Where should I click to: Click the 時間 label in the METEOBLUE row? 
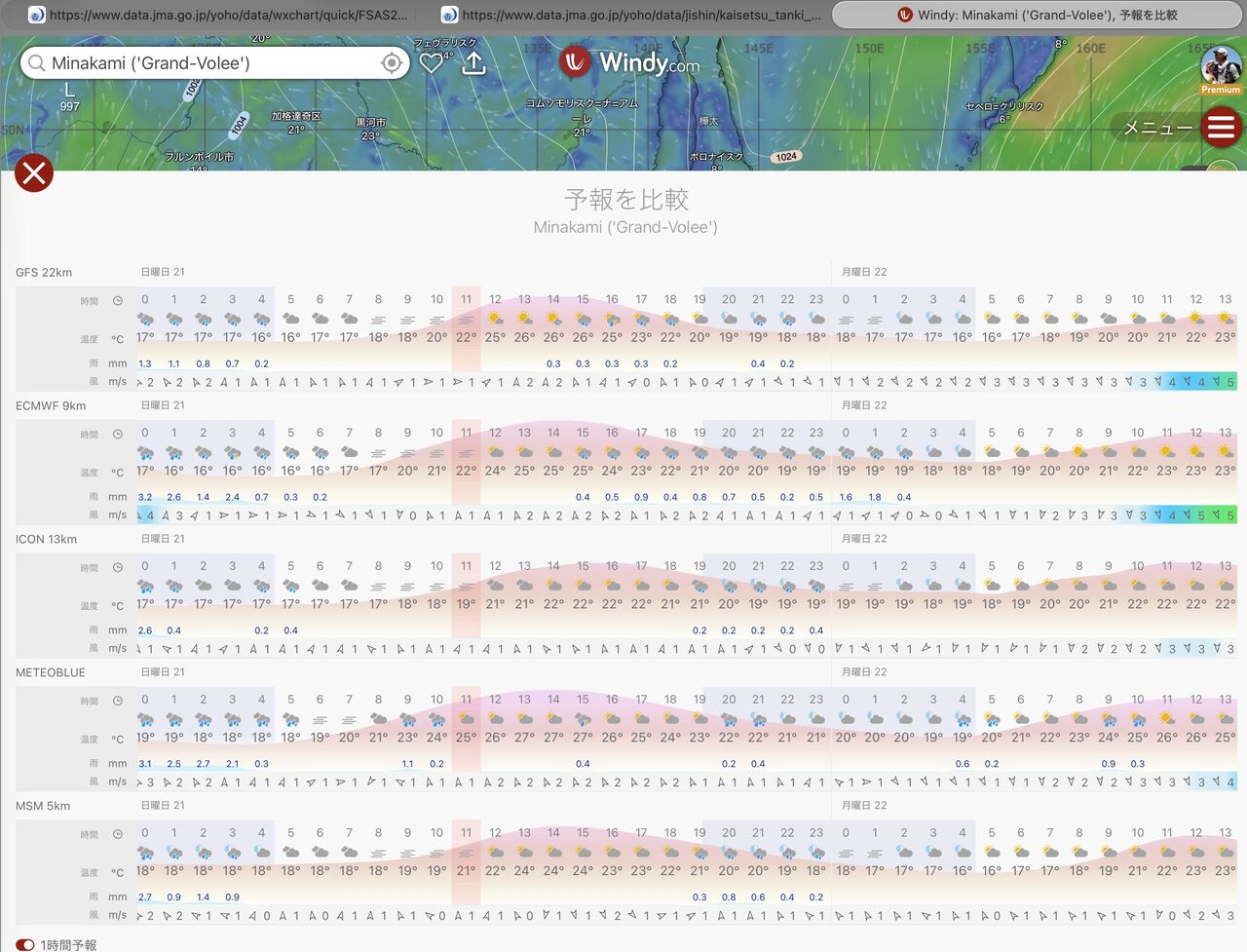click(x=89, y=702)
